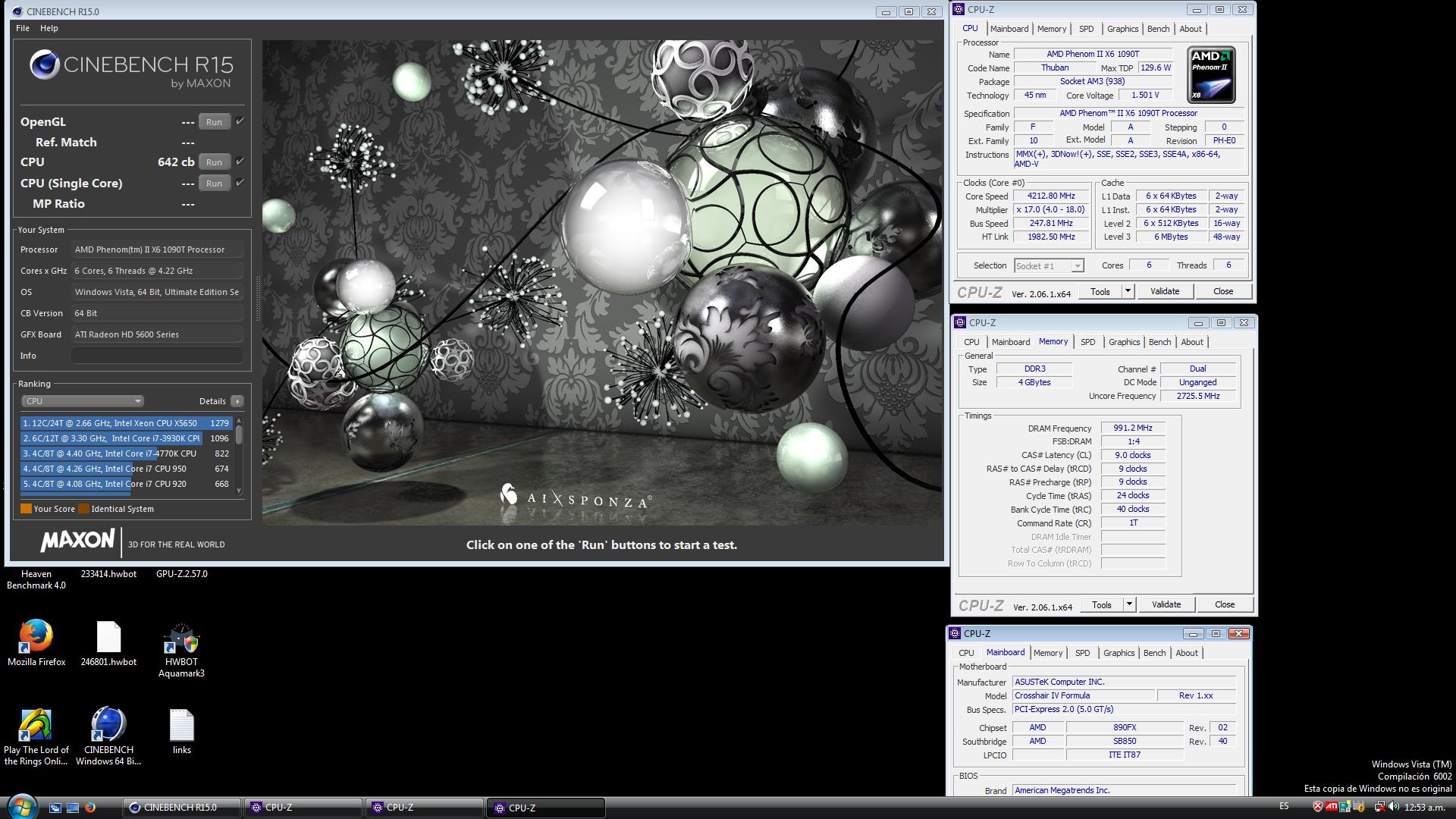This screenshot has height=819, width=1456.
Task: Click the Cinebench R15.0 taskbar button
Action: 182,808
